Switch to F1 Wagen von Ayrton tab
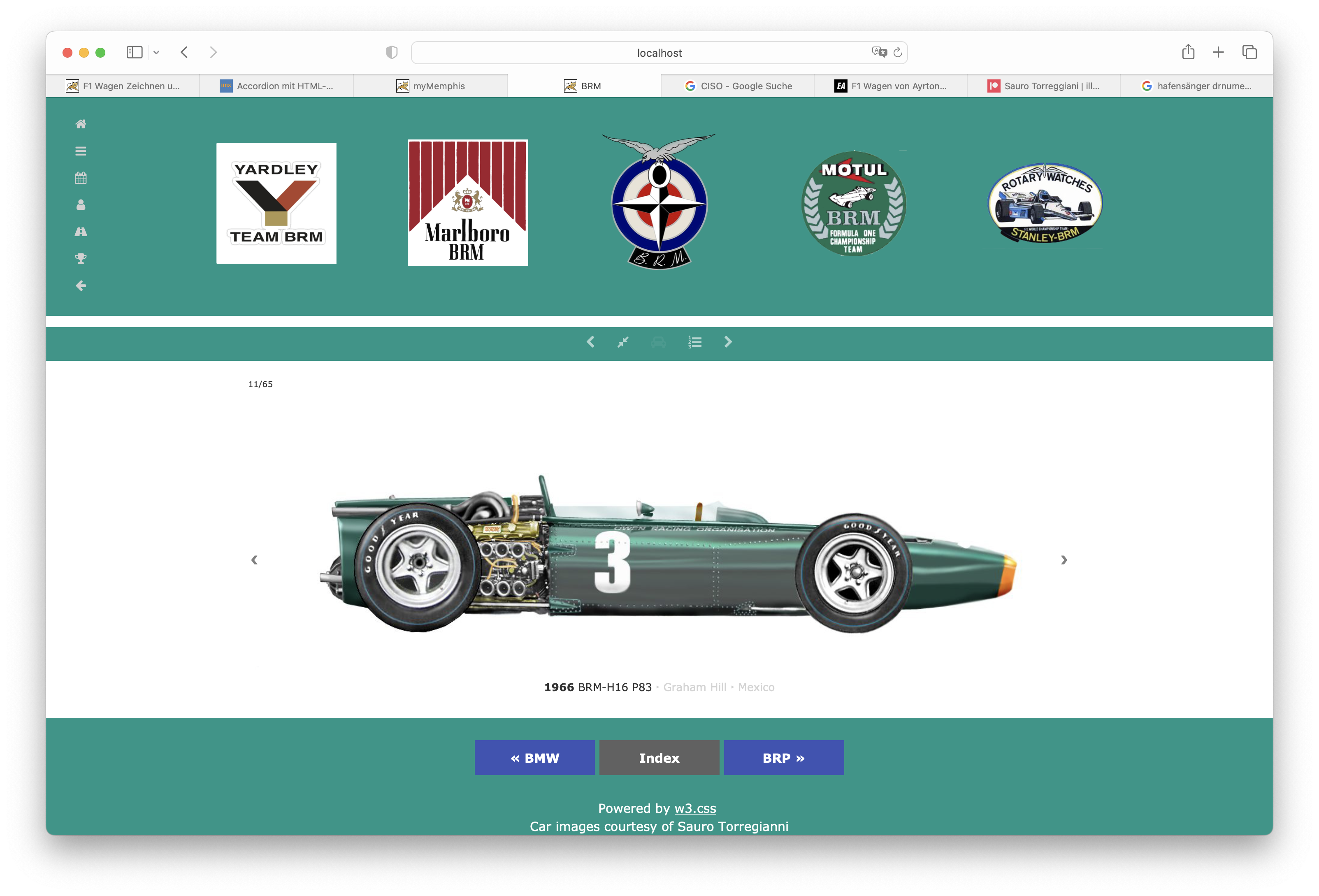Image resolution: width=1319 pixels, height=896 pixels. point(890,86)
